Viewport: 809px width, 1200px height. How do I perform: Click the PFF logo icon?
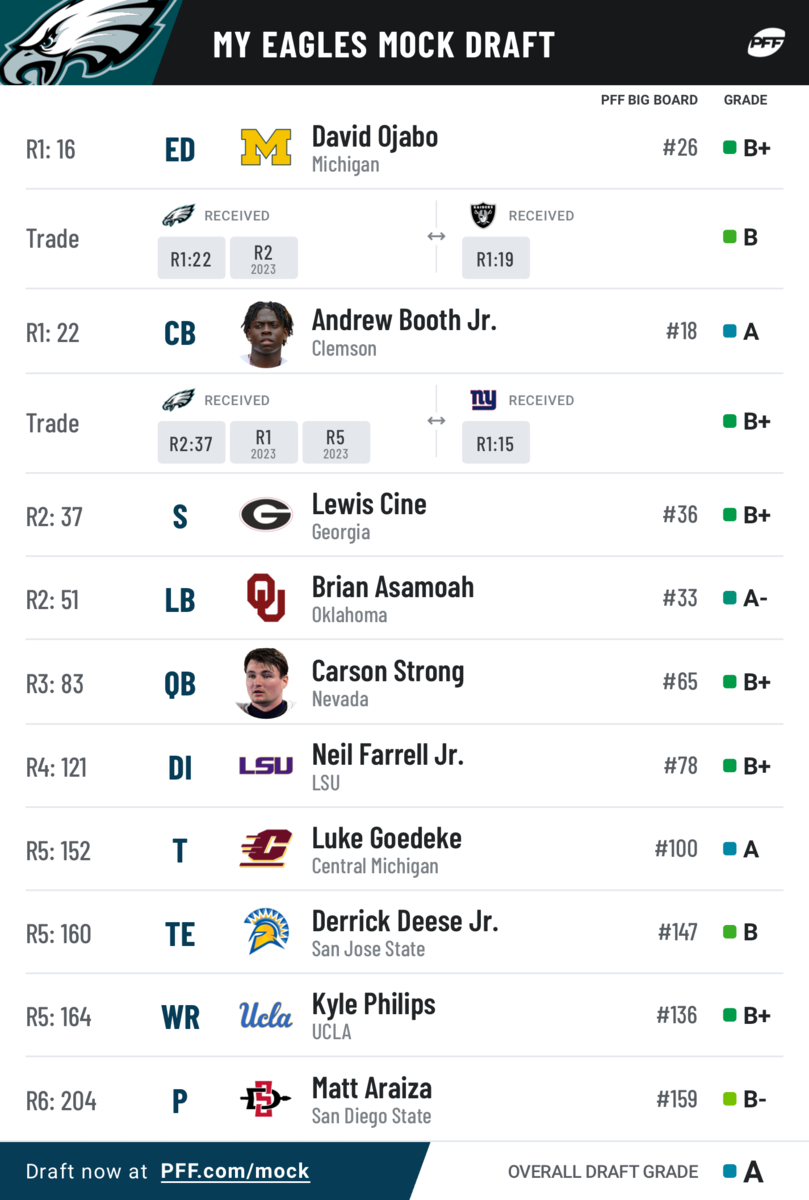(x=766, y=43)
